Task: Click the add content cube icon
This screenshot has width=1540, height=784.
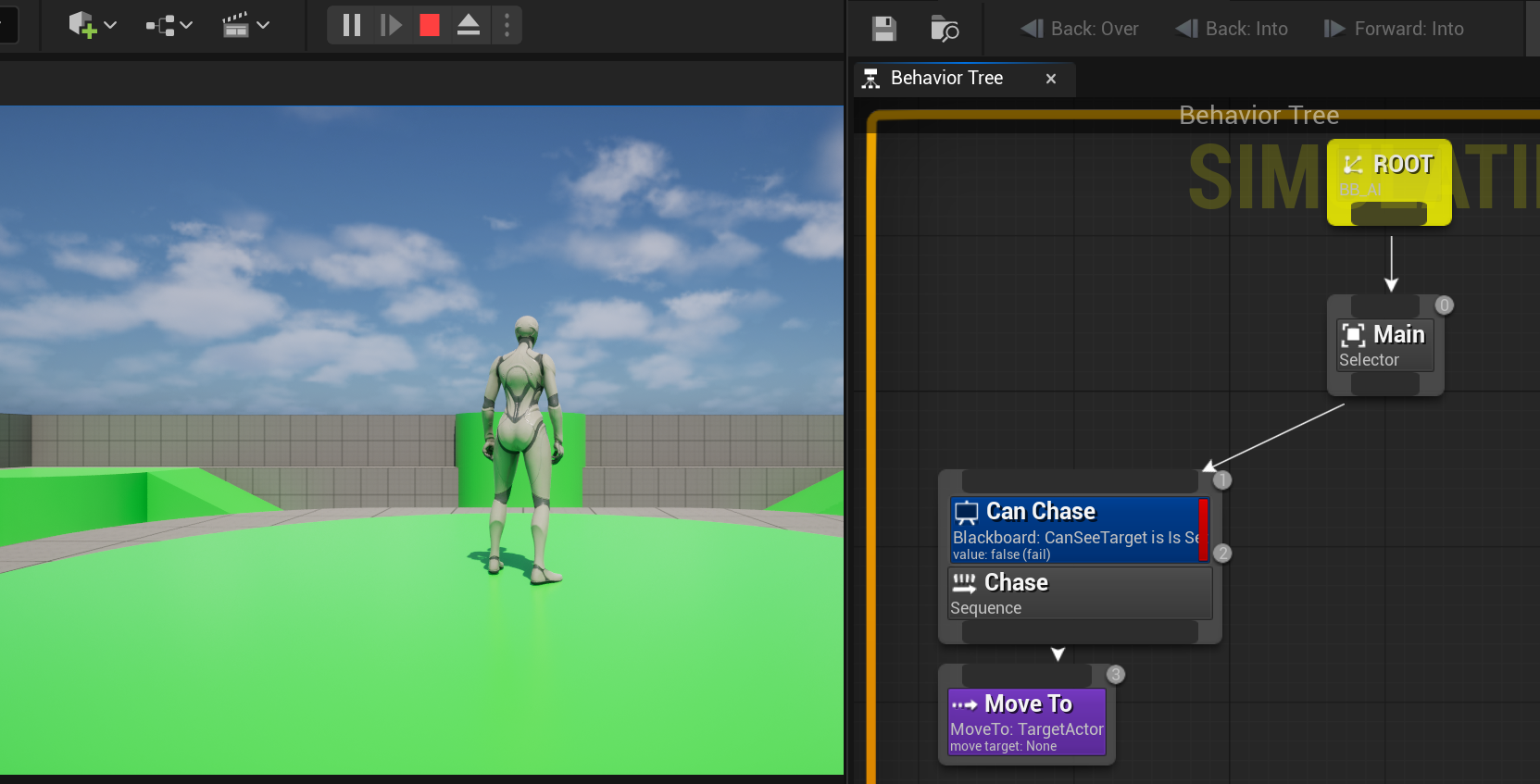Action: coord(82,25)
